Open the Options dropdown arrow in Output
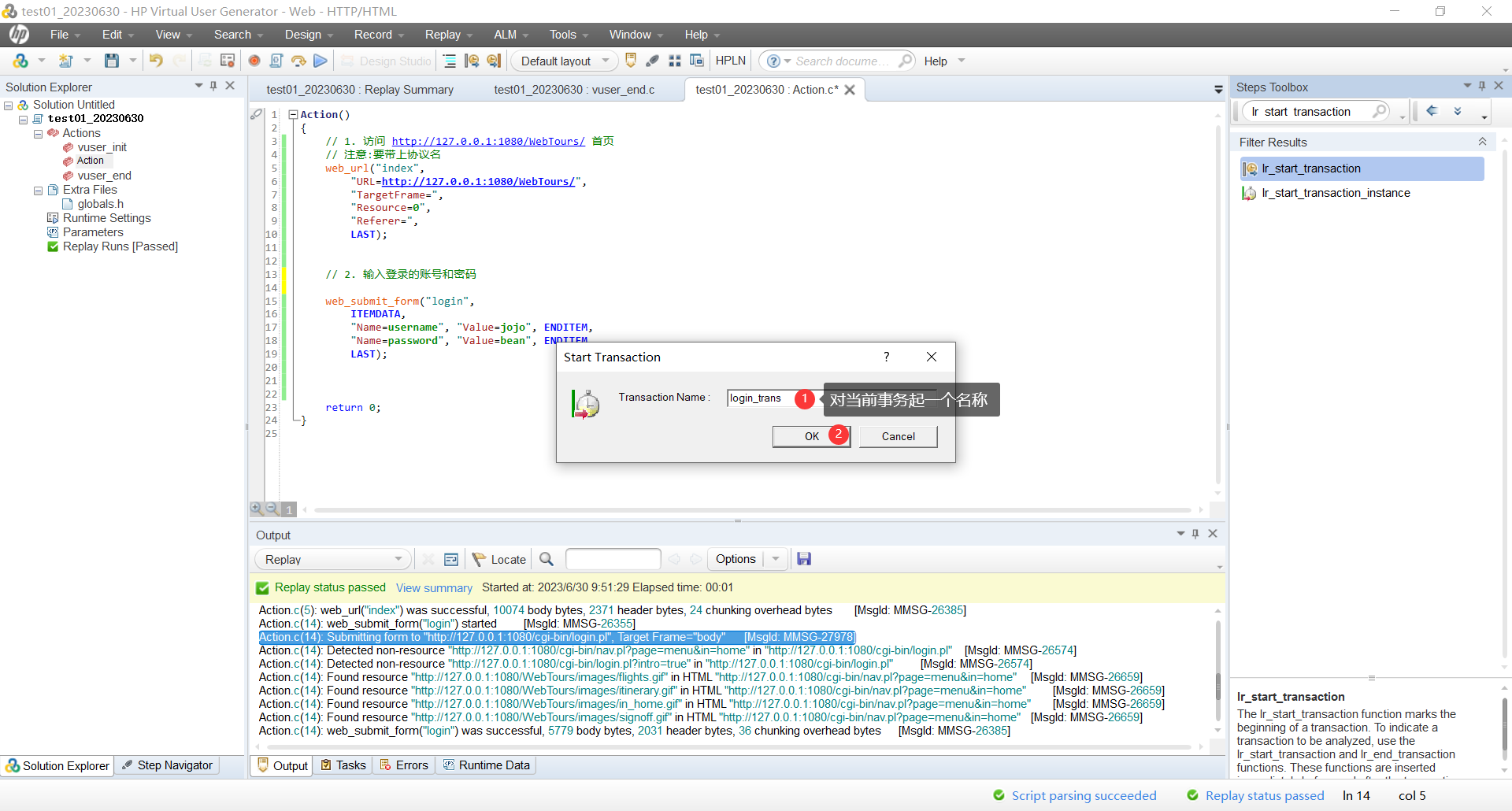The width and height of the screenshot is (1512, 811). coord(776,559)
